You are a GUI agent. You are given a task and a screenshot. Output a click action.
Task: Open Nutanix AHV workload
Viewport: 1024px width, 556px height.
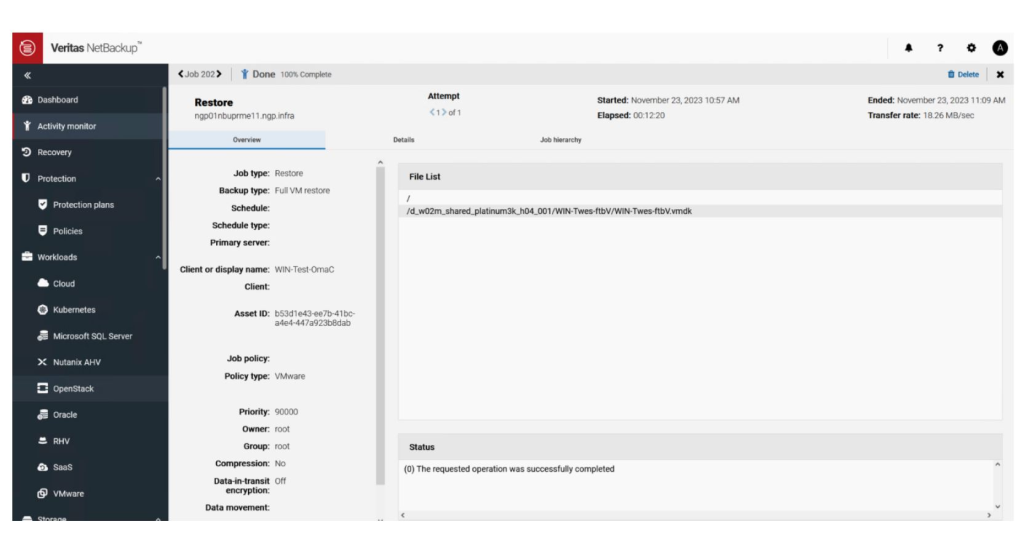click(x=76, y=362)
